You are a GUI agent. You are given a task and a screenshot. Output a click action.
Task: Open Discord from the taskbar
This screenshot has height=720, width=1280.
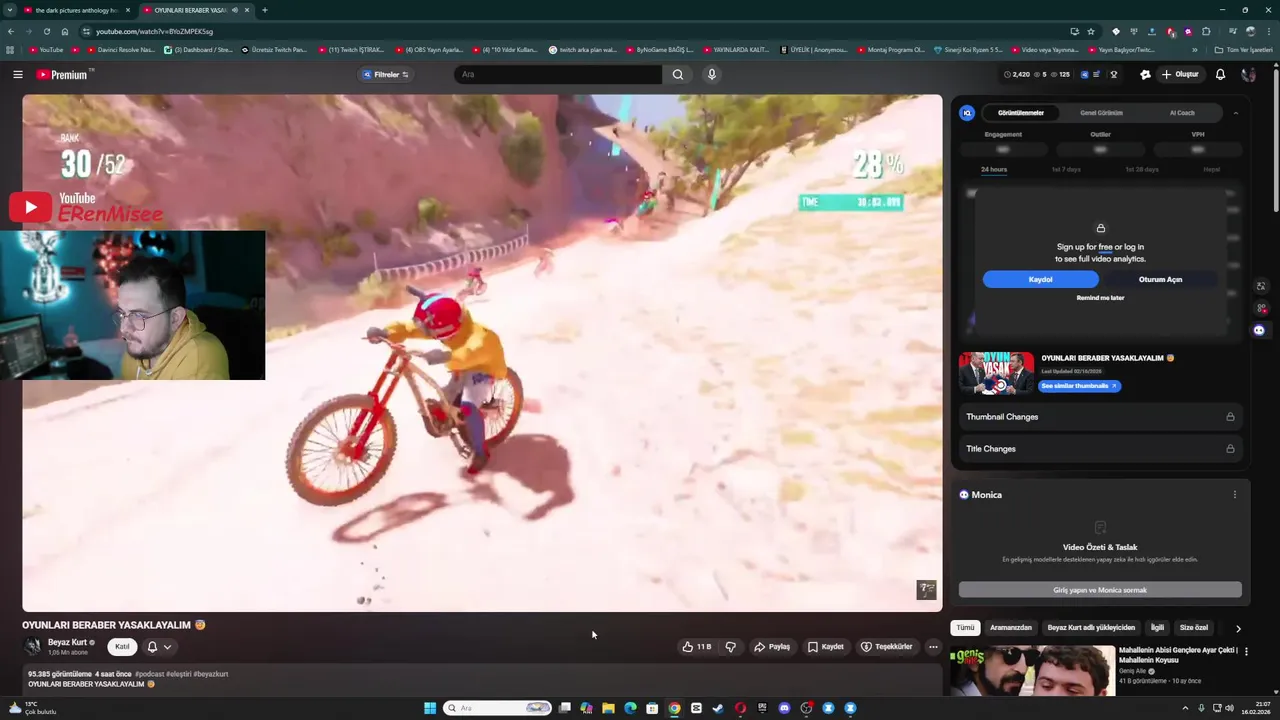point(784,708)
